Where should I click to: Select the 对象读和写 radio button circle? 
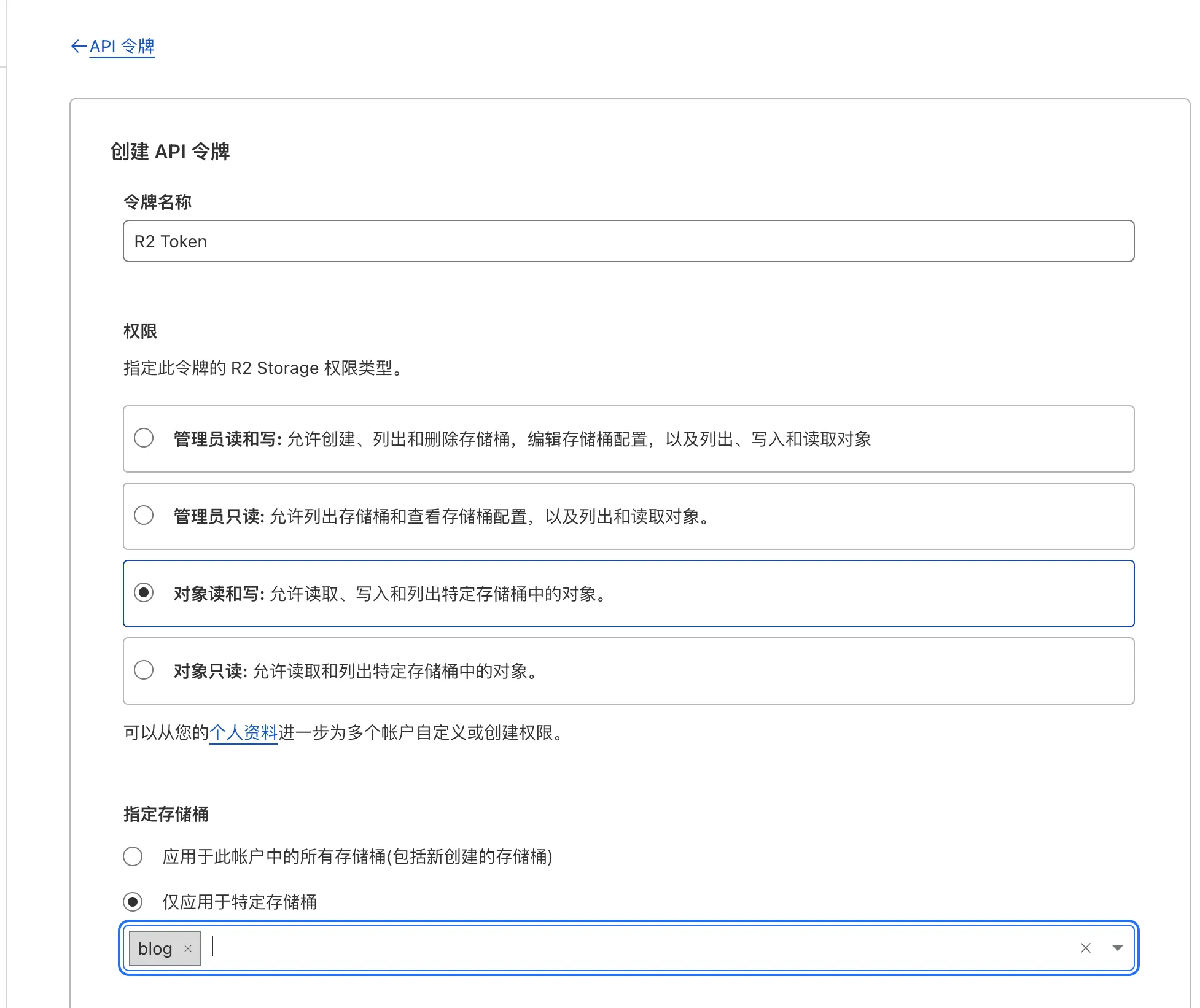tap(144, 593)
